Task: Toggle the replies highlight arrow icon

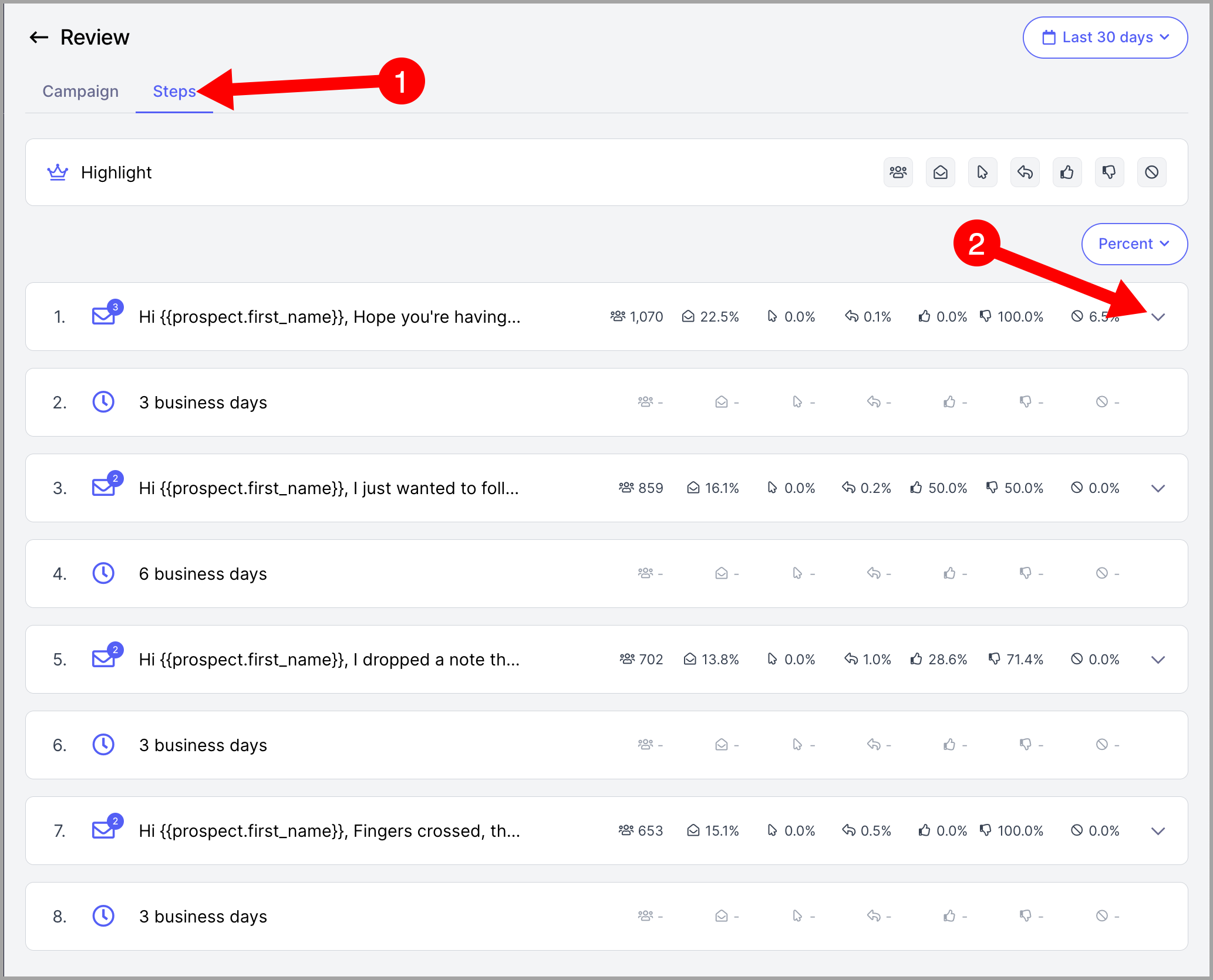Action: (x=1025, y=173)
